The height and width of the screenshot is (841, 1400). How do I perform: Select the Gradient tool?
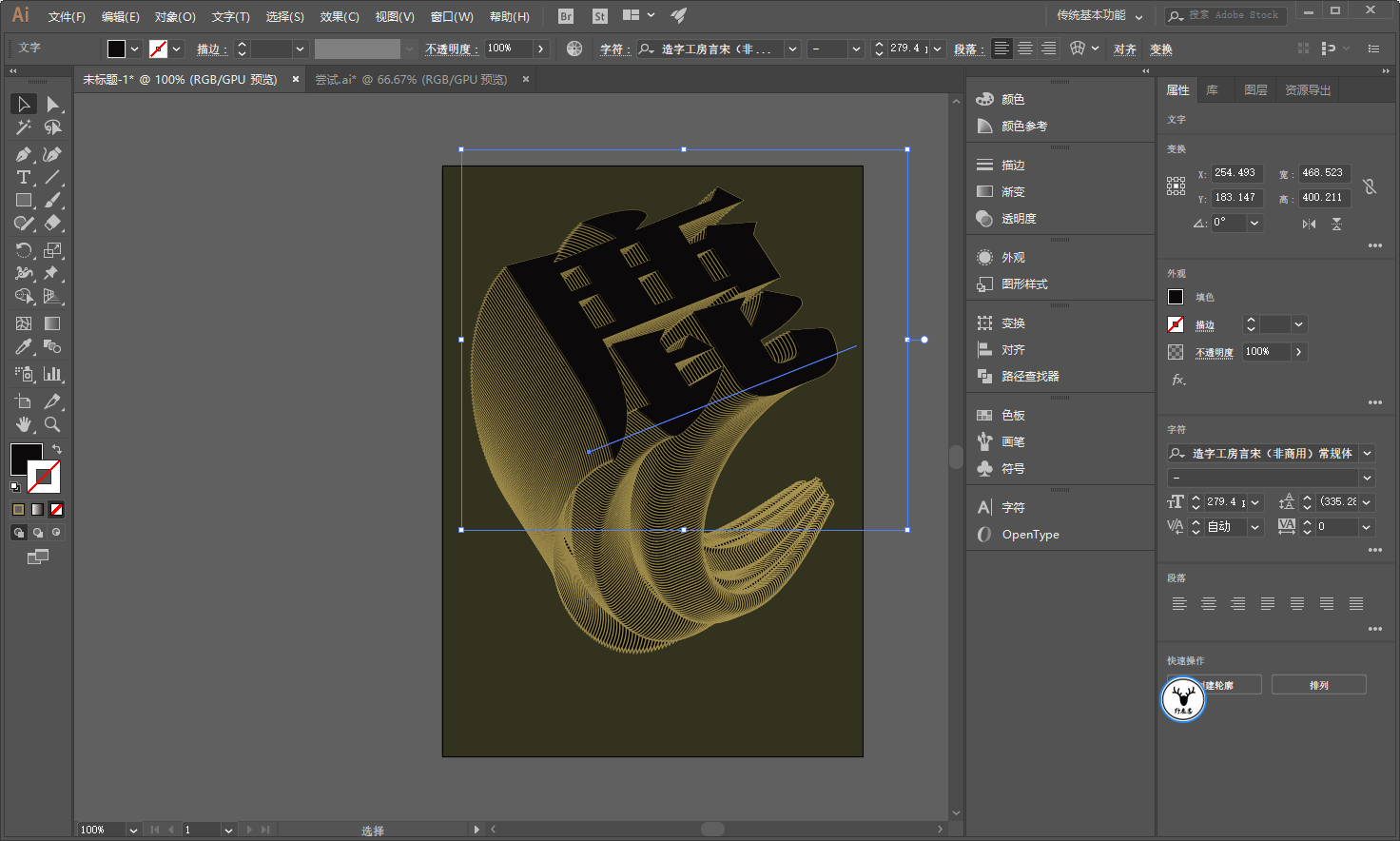(52, 323)
